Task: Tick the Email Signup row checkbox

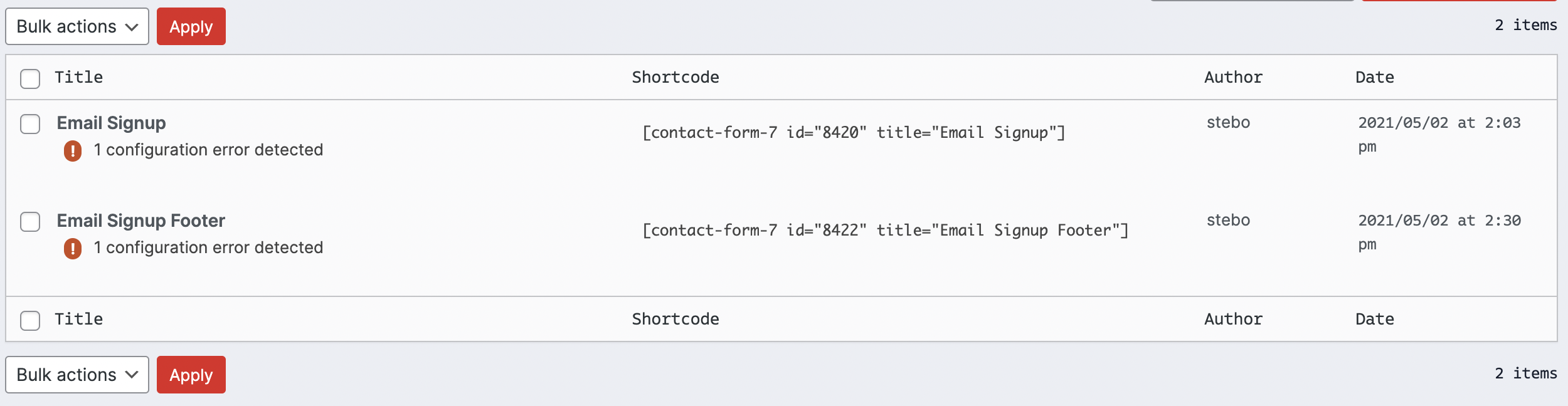Action: click(x=30, y=124)
